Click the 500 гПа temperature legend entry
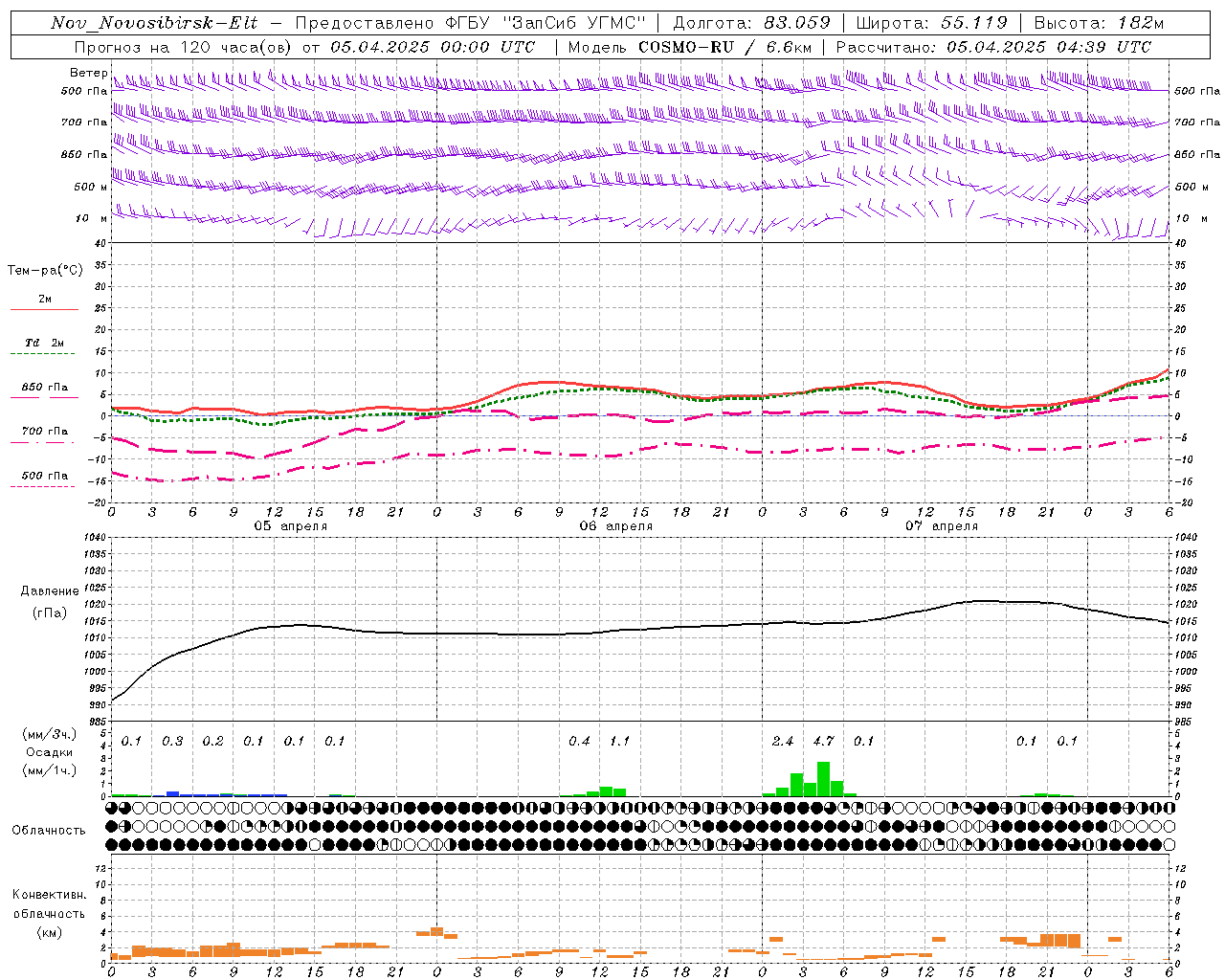 [x=45, y=476]
